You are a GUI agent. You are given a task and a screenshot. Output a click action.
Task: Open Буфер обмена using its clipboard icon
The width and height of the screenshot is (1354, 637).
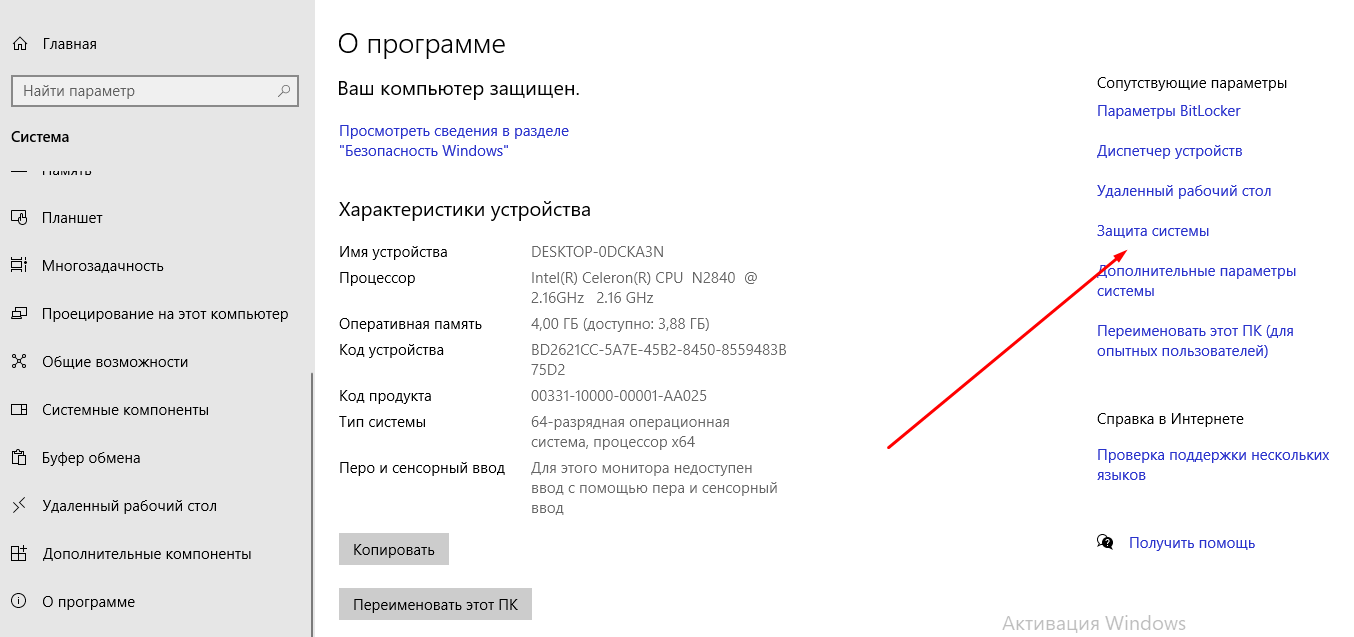[18, 457]
